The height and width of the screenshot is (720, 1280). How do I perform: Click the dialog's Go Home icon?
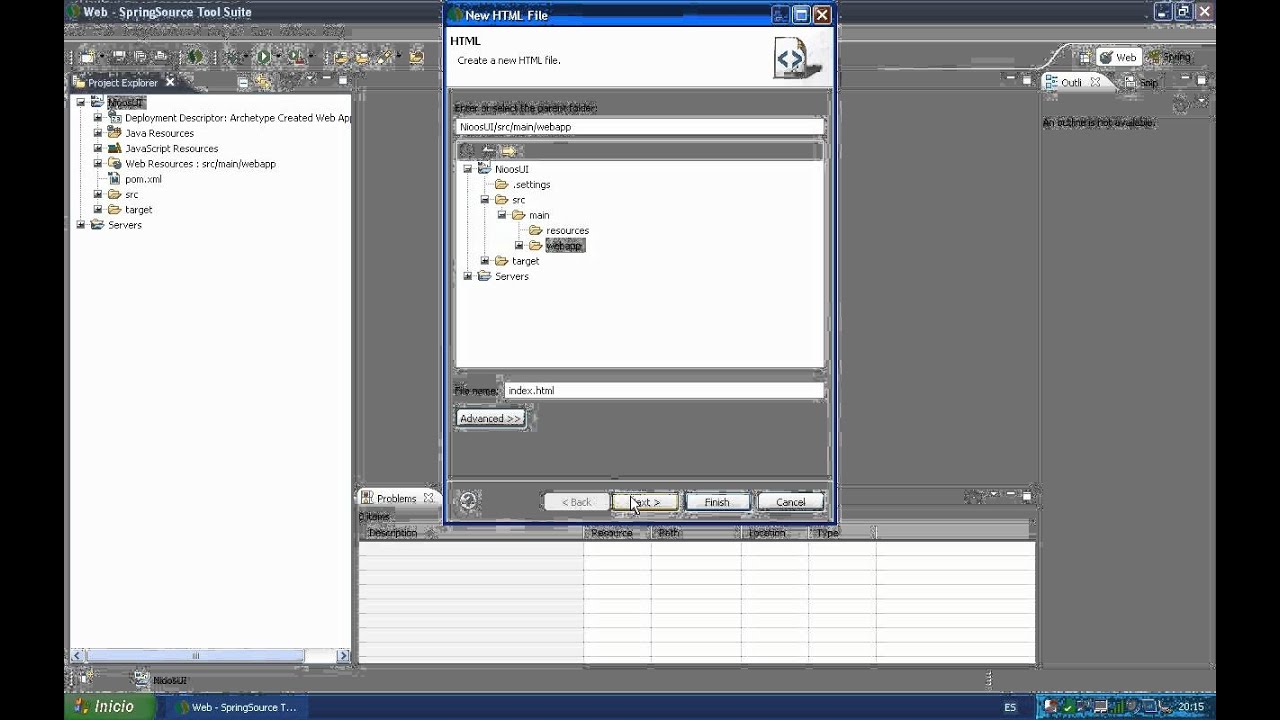pos(467,151)
